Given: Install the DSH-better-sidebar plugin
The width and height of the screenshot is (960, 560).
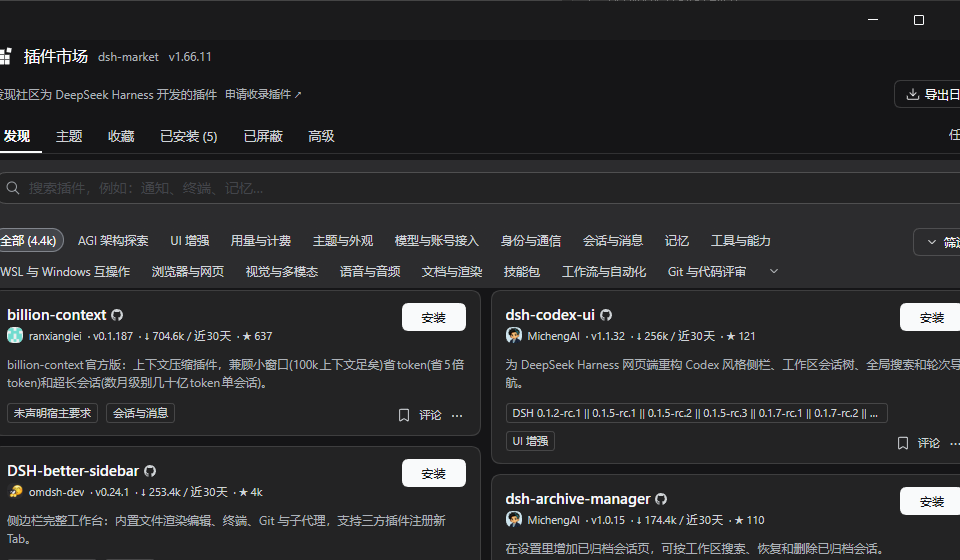Looking at the screenshot, I should [x=433, y=473].
